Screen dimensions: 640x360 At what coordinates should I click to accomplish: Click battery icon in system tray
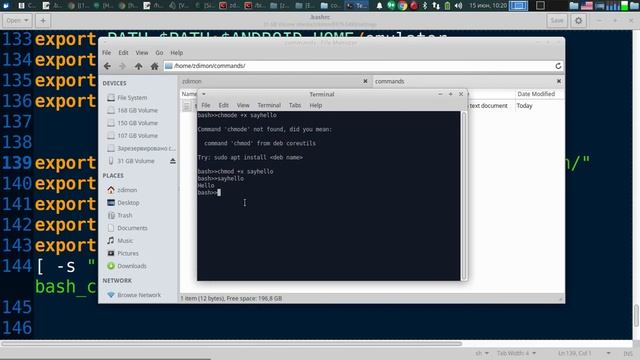point(447,5)
